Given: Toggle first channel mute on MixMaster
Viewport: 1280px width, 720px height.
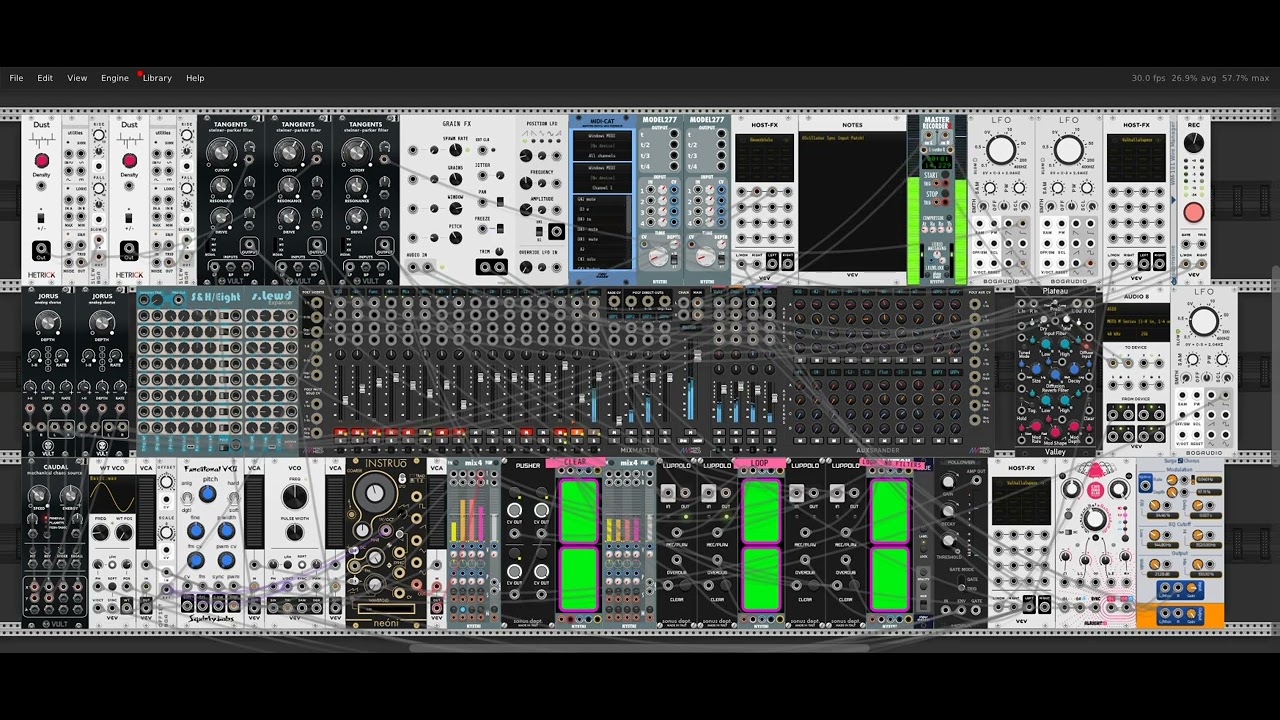Looking at the screenshot, I should [341, 432].
